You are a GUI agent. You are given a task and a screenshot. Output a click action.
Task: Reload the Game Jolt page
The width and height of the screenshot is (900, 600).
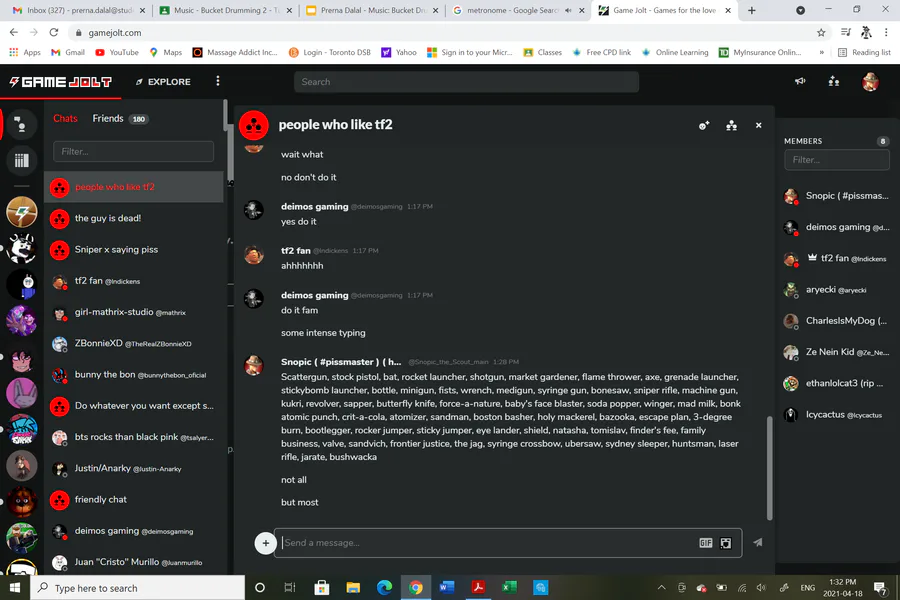pos(54,33)
